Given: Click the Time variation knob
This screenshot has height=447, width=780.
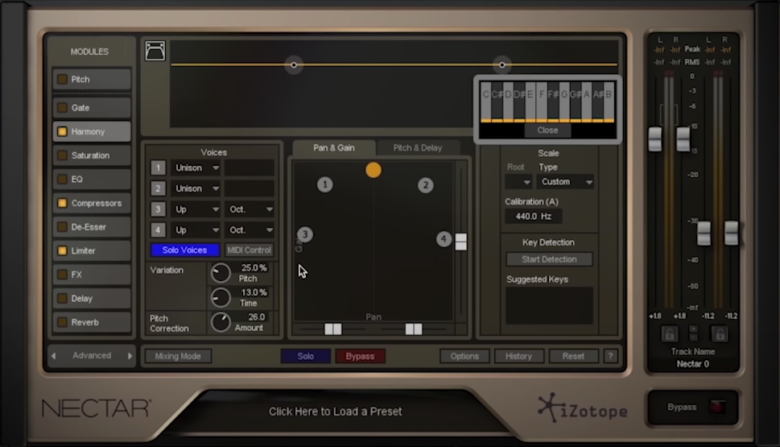Looking at the screenshot, I should (x=220, y=297).
